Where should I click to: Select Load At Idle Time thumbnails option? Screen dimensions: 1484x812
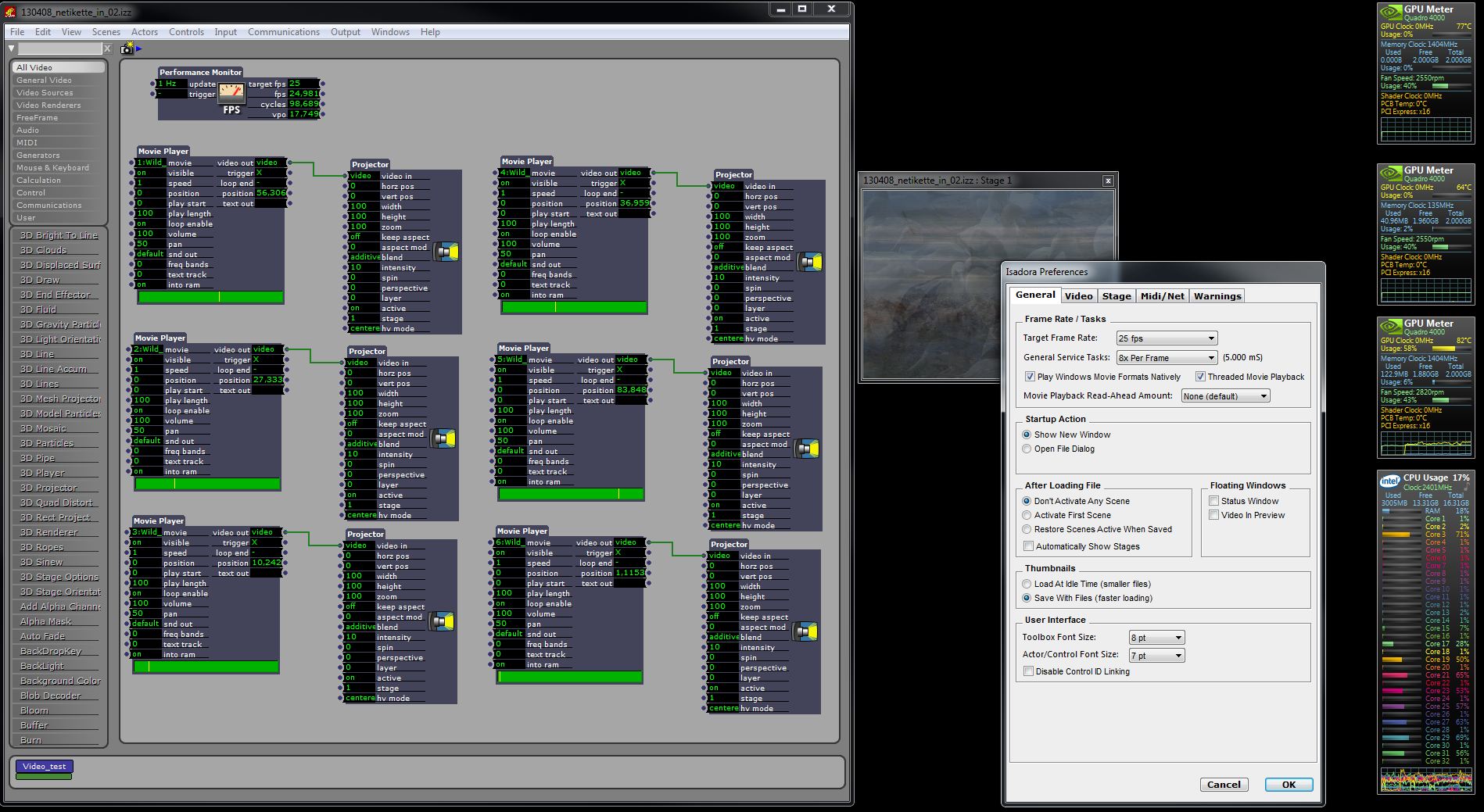pyautogui.click(x=1027, y=584)
